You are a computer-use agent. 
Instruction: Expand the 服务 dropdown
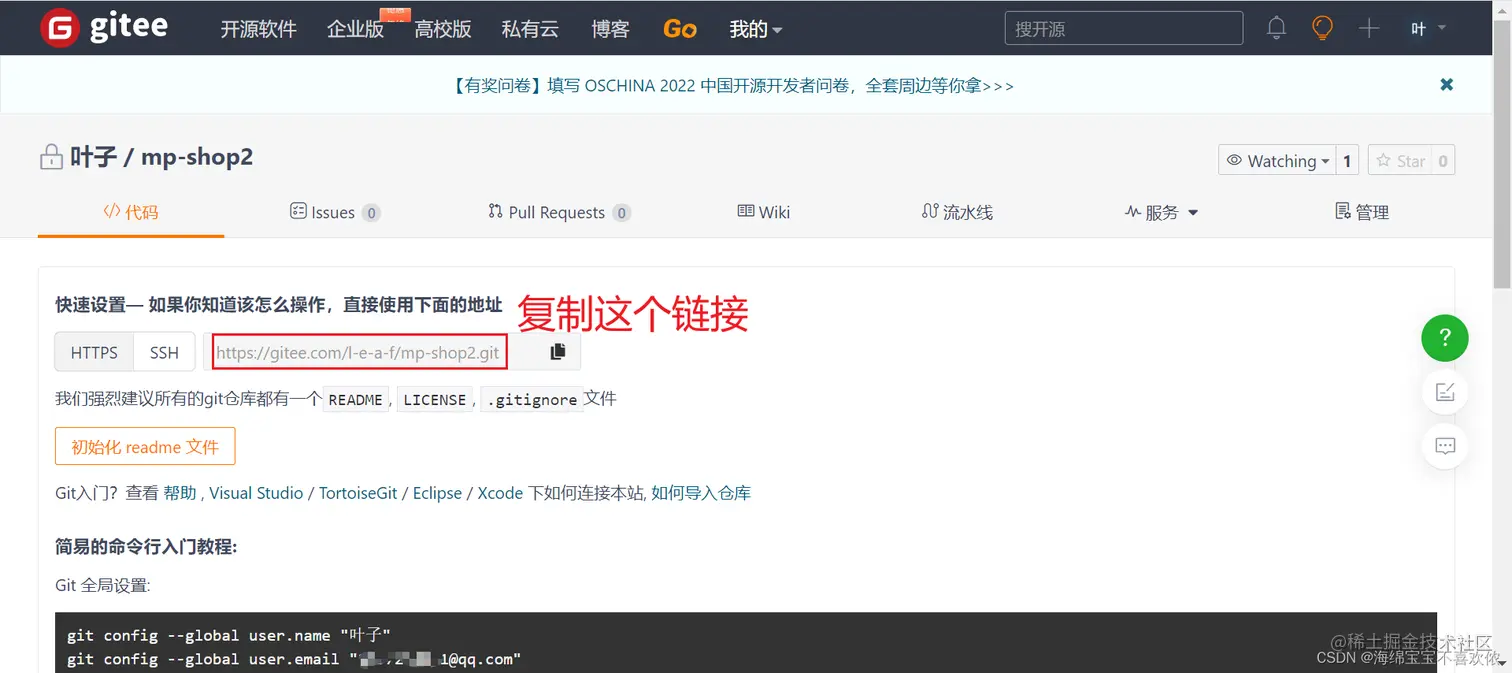(1161, 212)
